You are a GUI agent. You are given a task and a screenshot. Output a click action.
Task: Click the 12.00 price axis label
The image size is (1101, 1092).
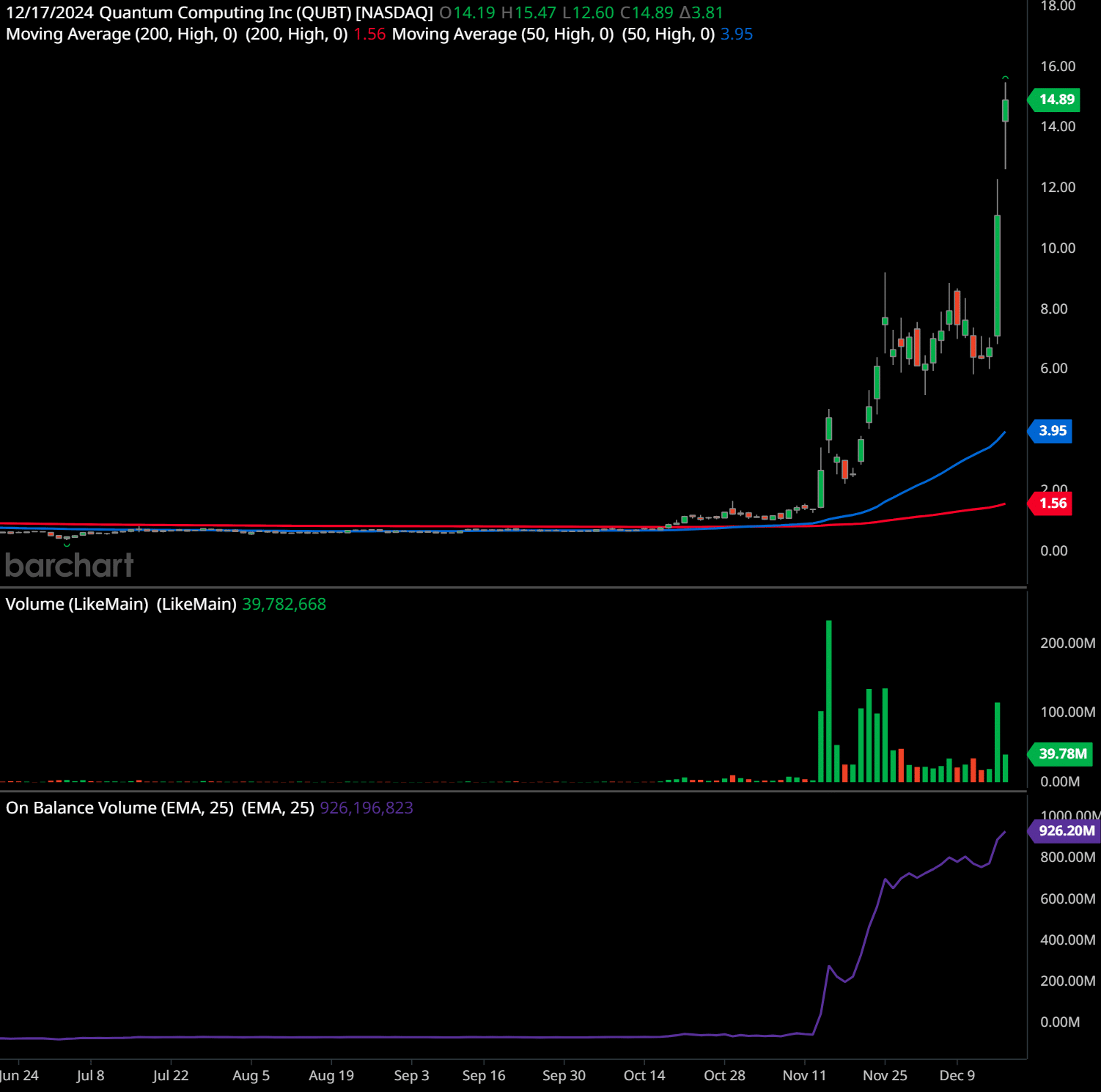click(1058, 188)
